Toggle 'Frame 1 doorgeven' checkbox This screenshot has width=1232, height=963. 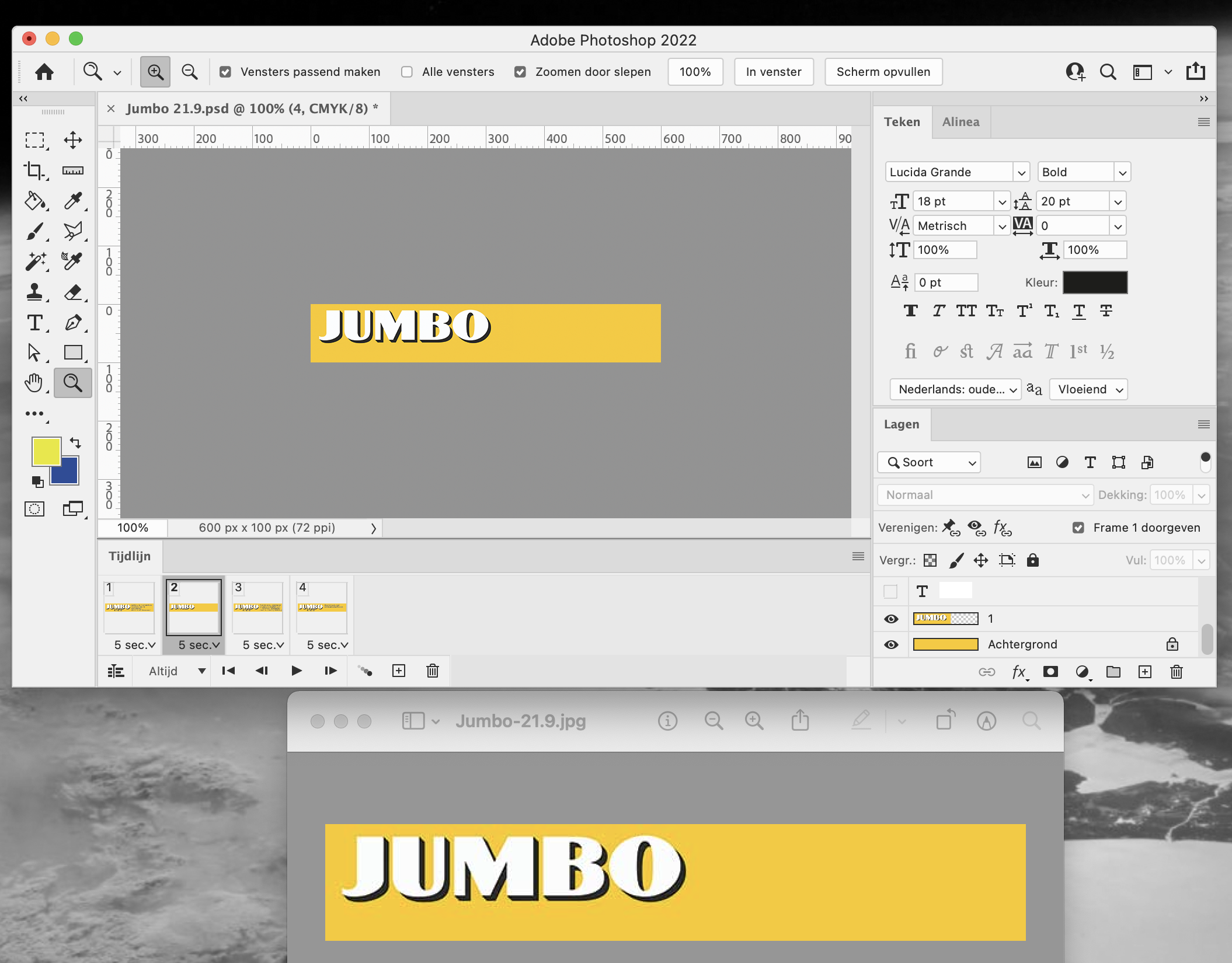1078,528
